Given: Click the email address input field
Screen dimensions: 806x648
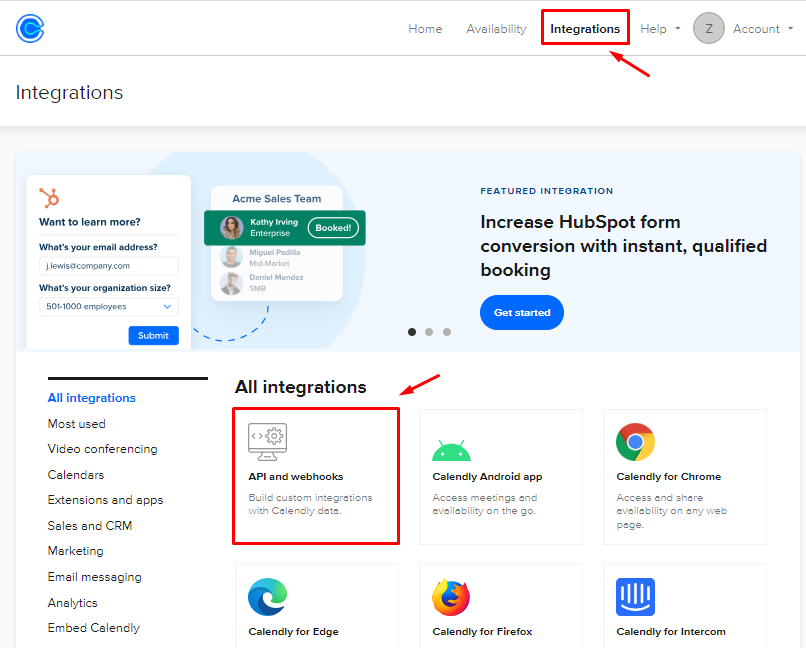Looking at the screenshot, I should tap(109, 266).
